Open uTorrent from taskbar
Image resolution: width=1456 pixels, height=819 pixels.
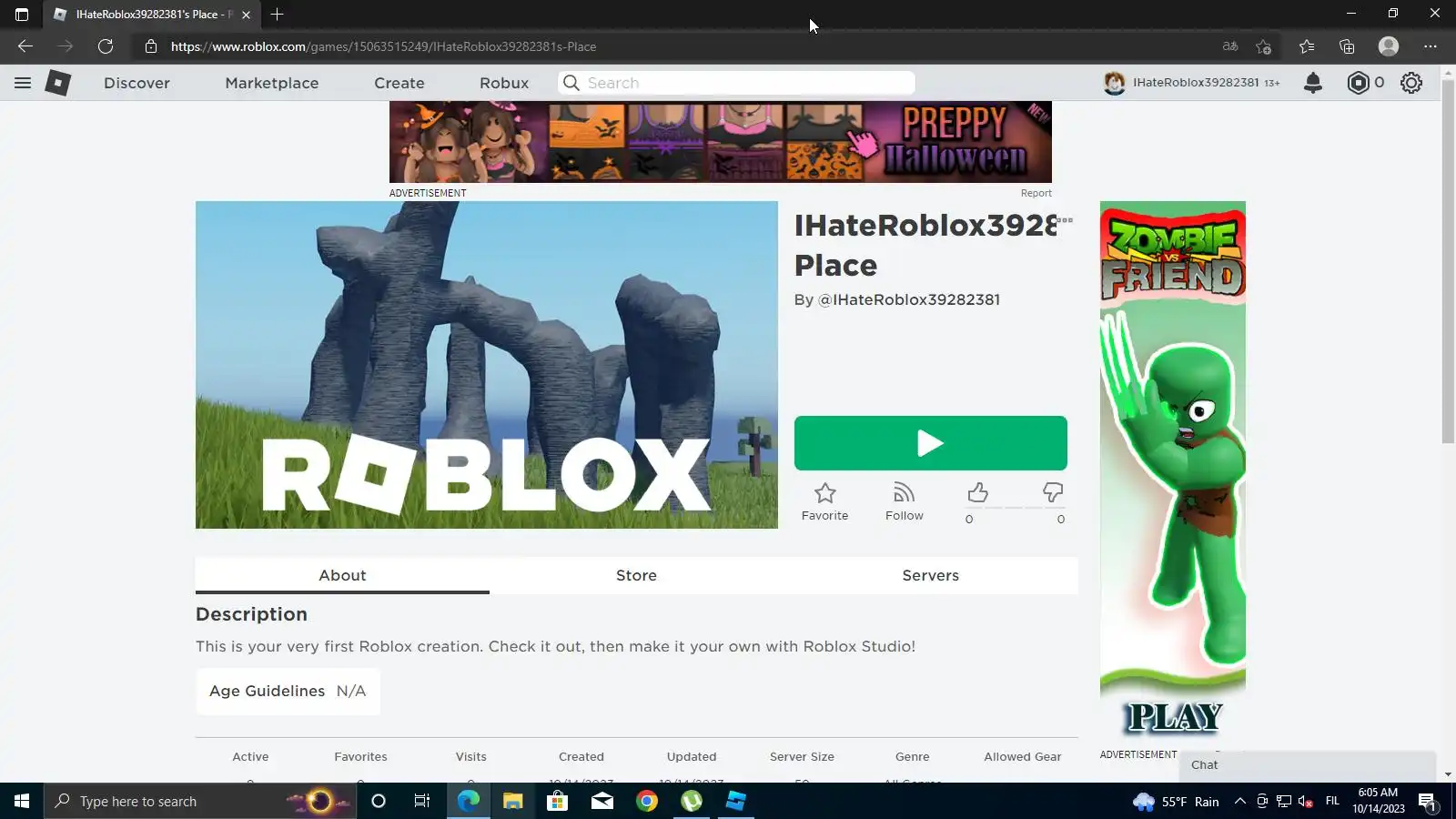pyautogui.click(x=692, y=802)
